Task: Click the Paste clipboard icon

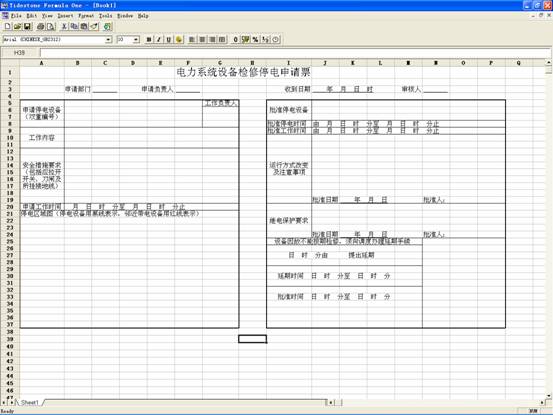Action: tap(84, 27)
